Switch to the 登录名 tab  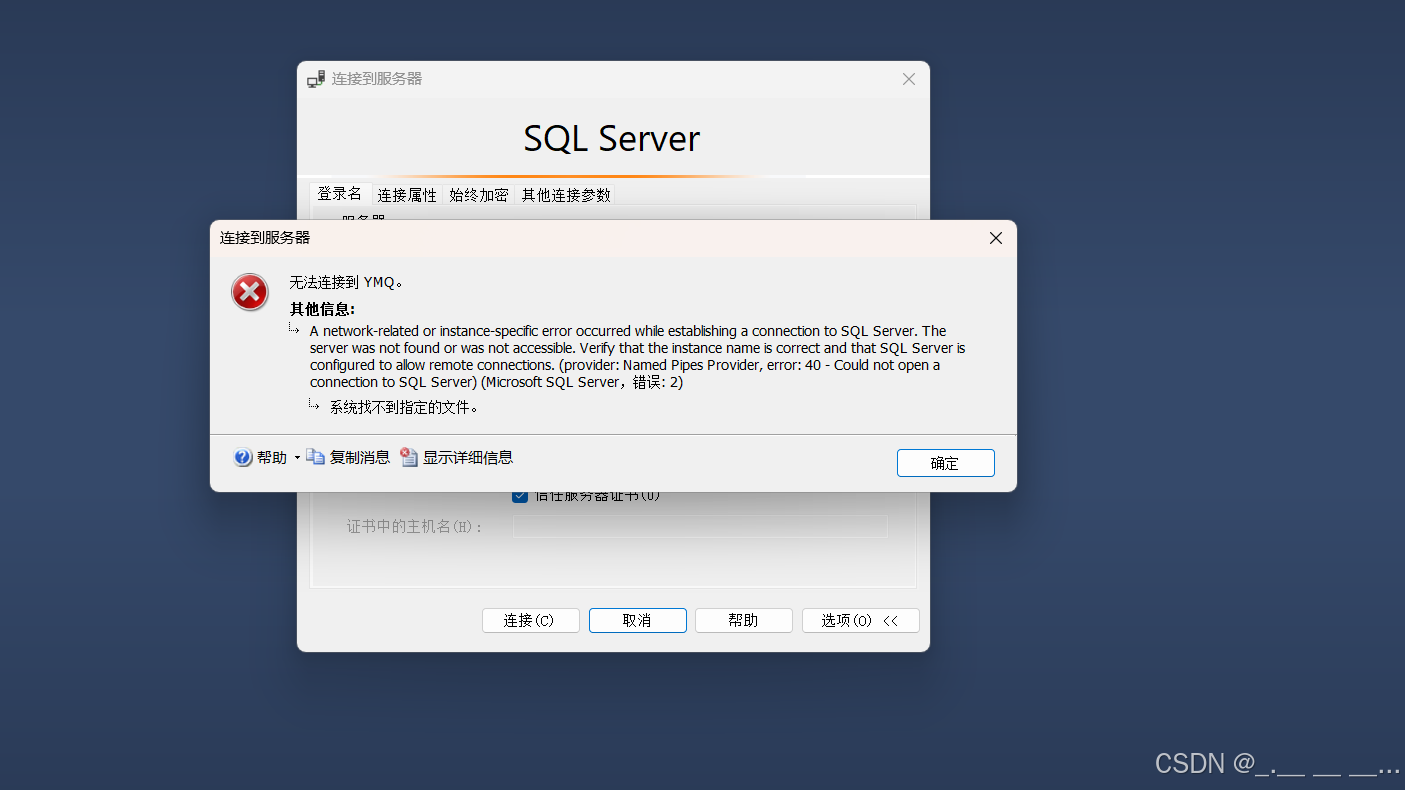[340, 194]
